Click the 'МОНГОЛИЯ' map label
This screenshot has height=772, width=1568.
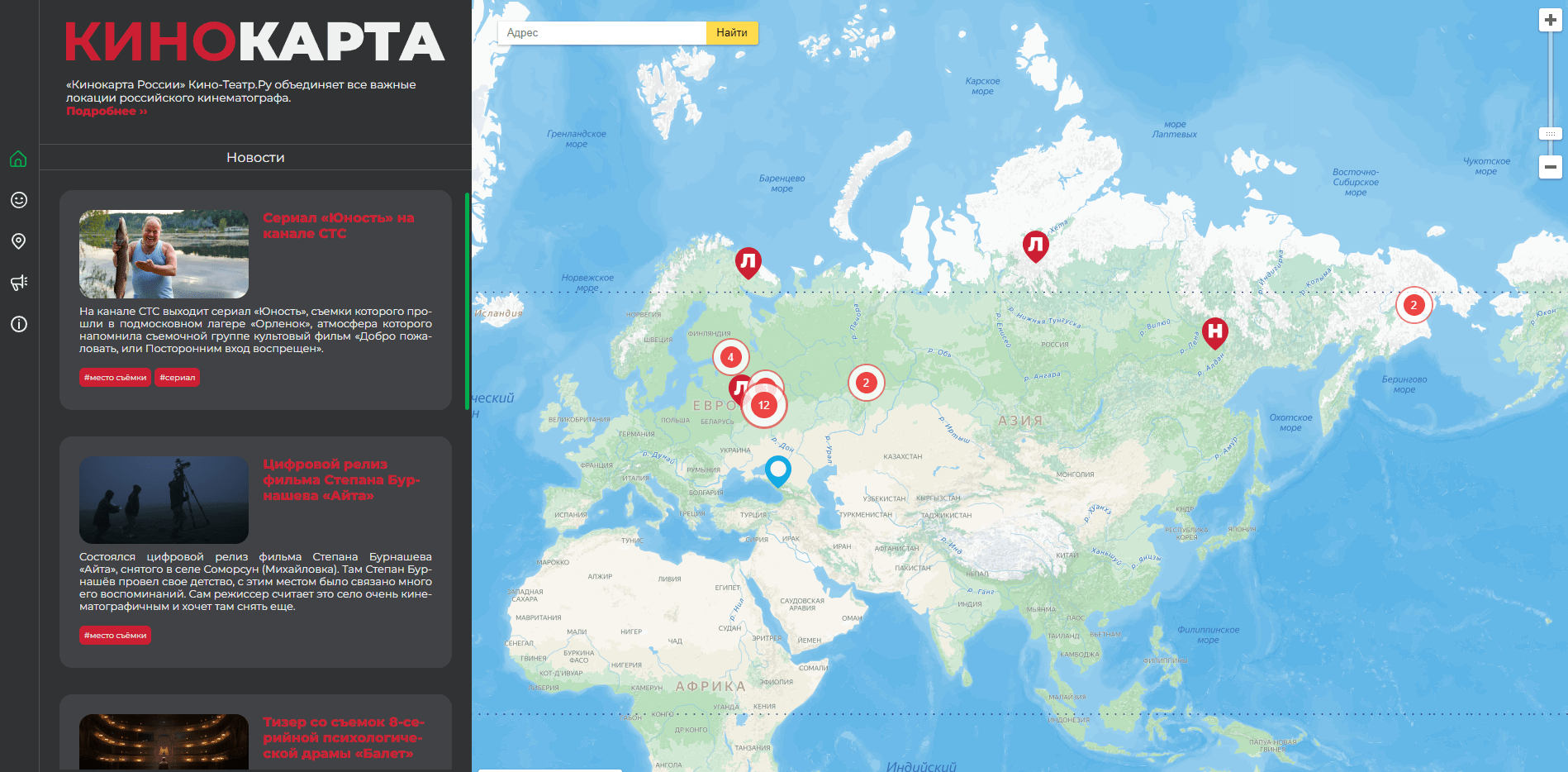pyautogui.click(x=1075, y=474)
